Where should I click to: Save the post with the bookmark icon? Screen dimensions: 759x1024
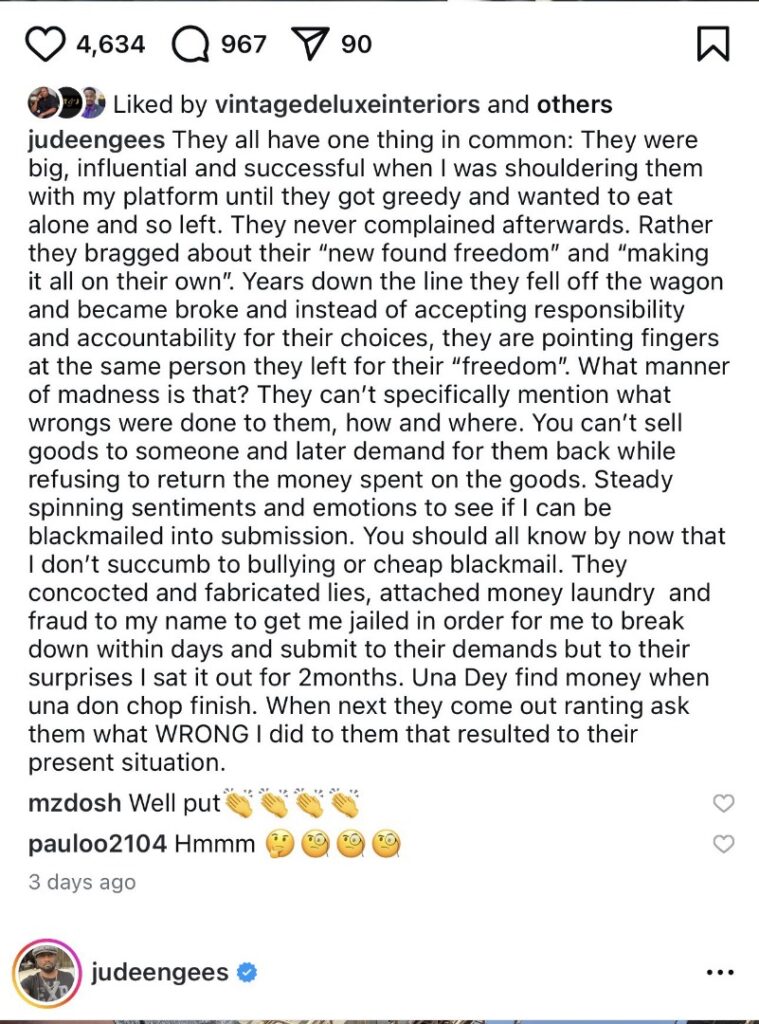713,44
